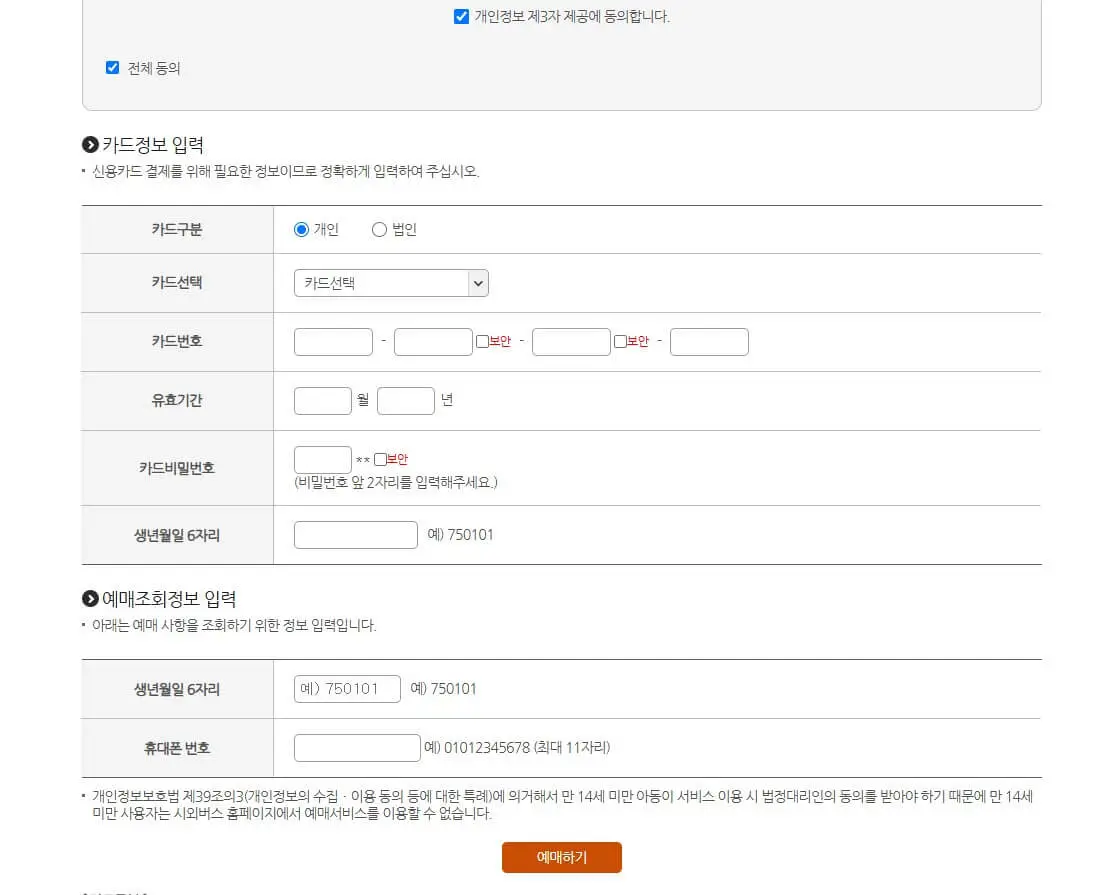Click the 예매하기 button
This screenshot has width=1093, height=895.
562,857
